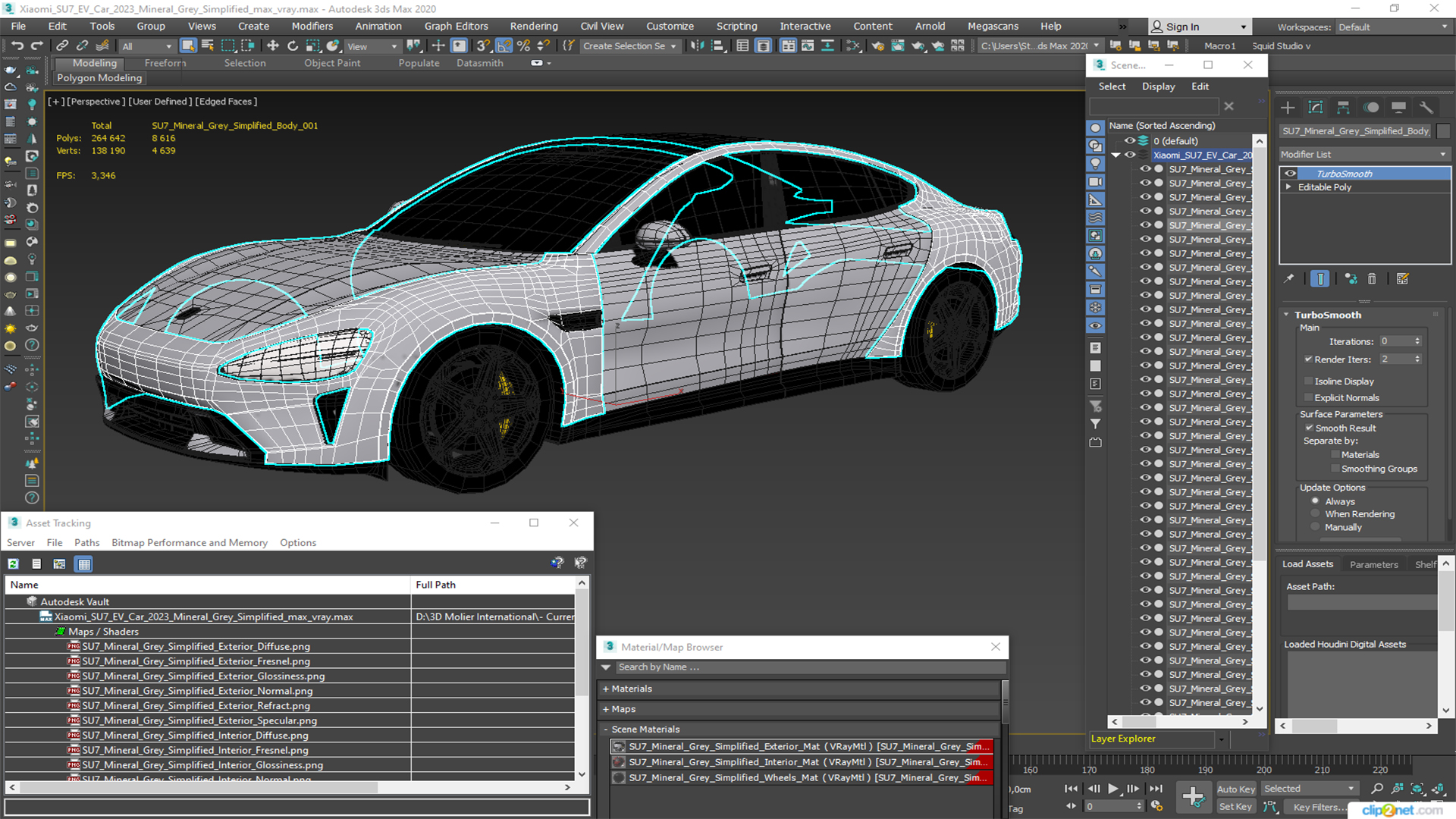Activate the Select Object tool

188,46
